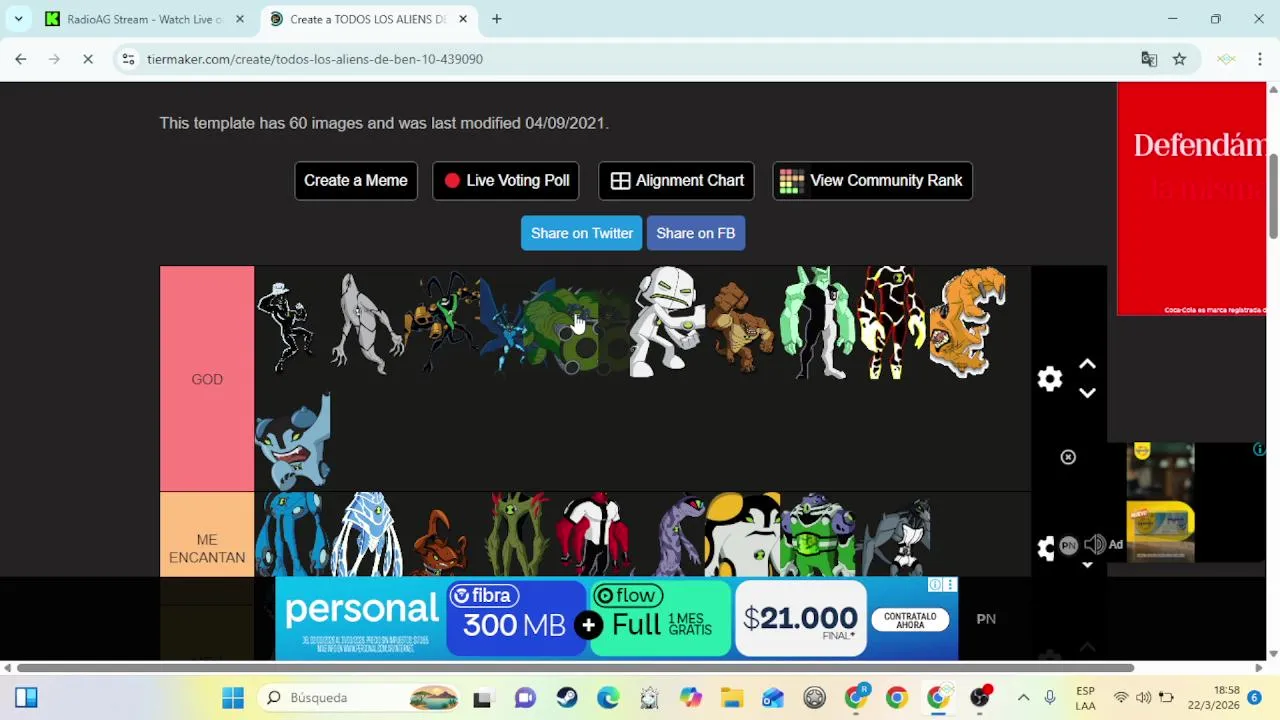Open File Explorer from taskbar
Screen dimensions: 1280x720
tap(732, 698)
